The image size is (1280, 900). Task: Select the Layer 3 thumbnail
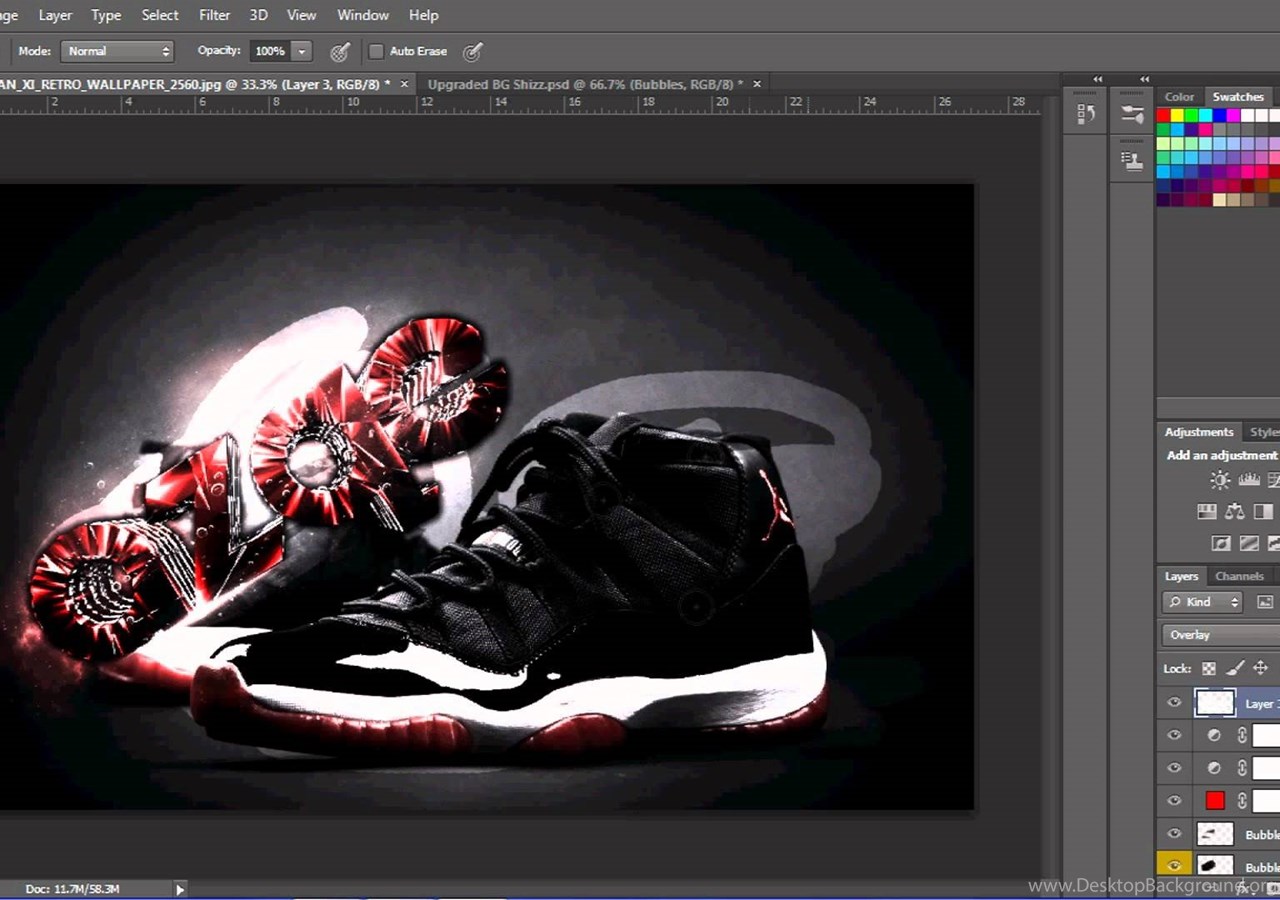coord(1215,703)
